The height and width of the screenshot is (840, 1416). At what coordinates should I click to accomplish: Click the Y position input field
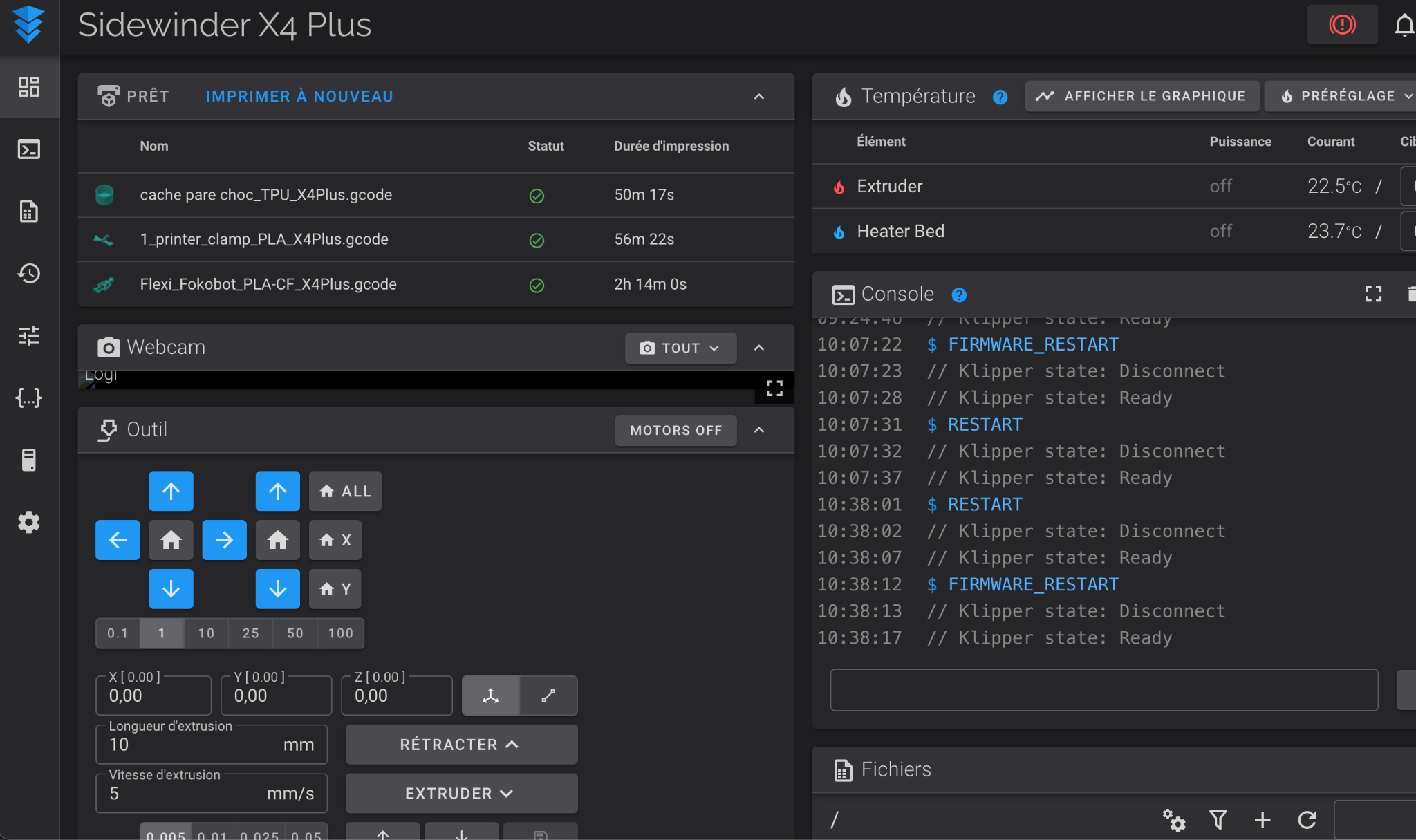point(277,696)
